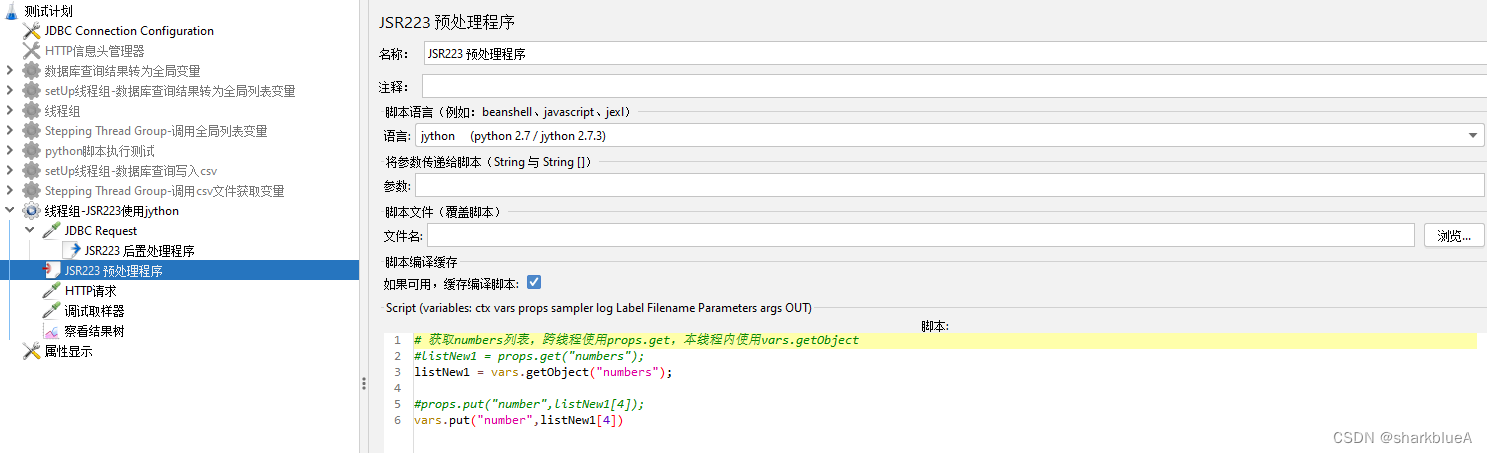Click the JSR223 后置处理程序 icon
The width and height of the screenshot is (1487, 453).
click(x=71, y=250)
